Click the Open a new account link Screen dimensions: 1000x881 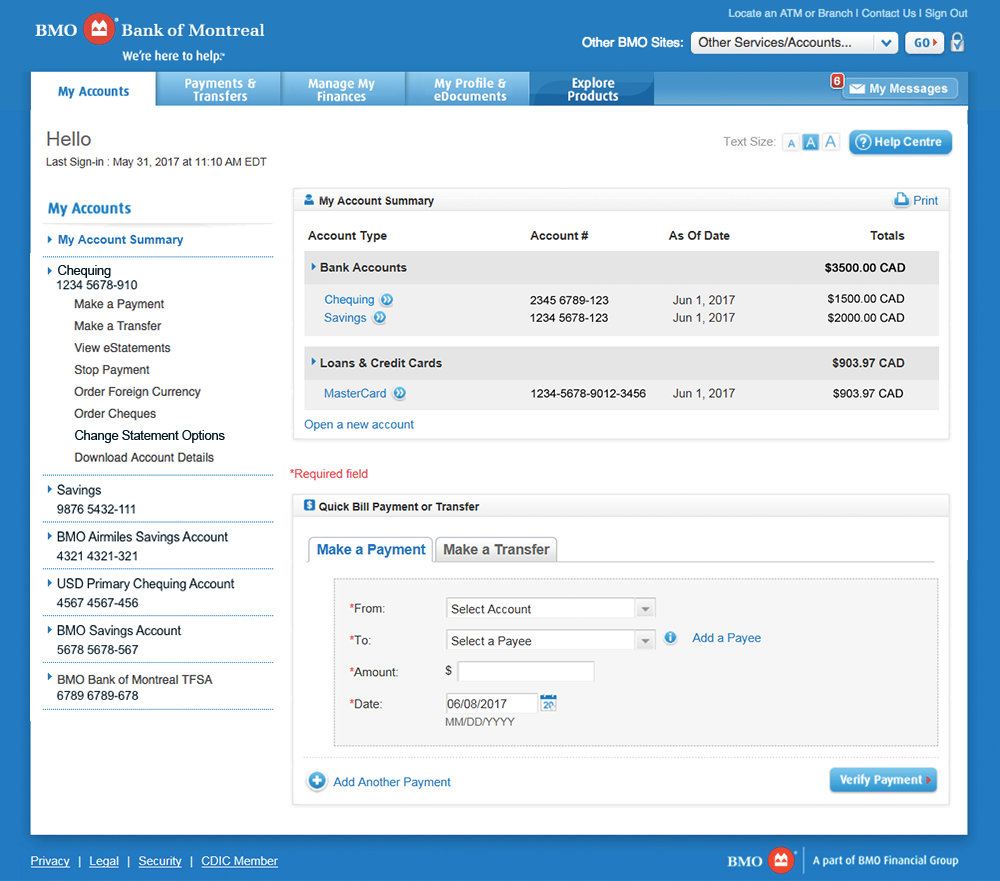tap(358, 424)
